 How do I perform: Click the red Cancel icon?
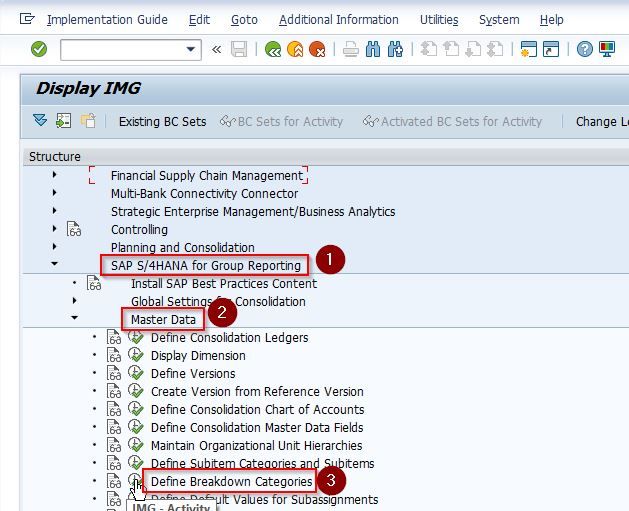(x=317, y=49)
